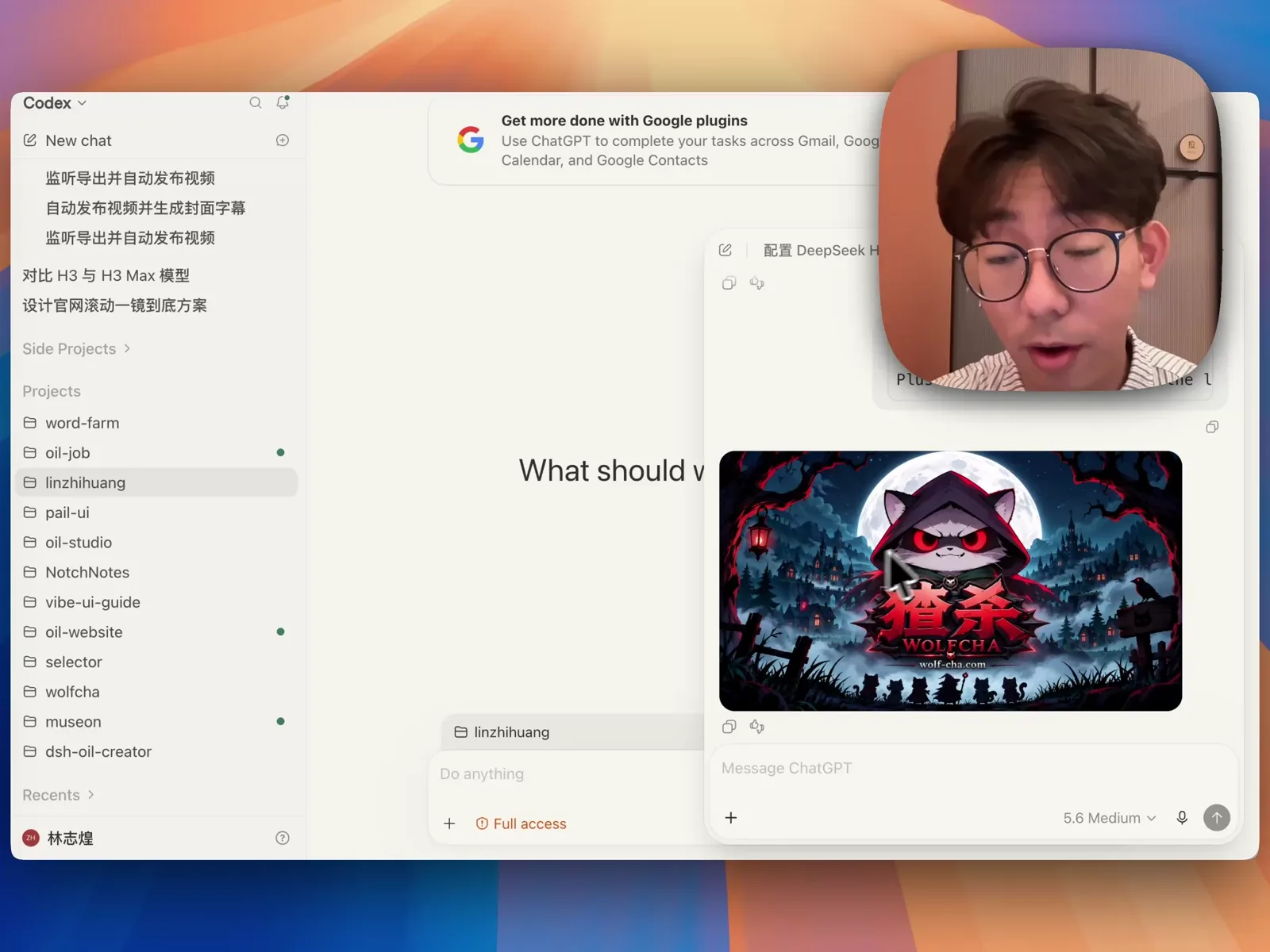The width and height of the screenshot is (1270, 952).
Task: Open notifications bell icon in sidebar
Action: coord(283,102)
